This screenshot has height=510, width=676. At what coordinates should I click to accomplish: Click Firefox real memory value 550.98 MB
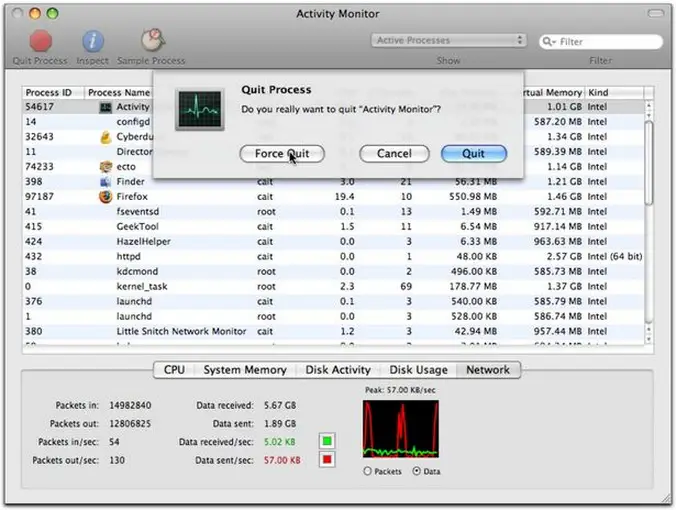[x=472, y=197]
